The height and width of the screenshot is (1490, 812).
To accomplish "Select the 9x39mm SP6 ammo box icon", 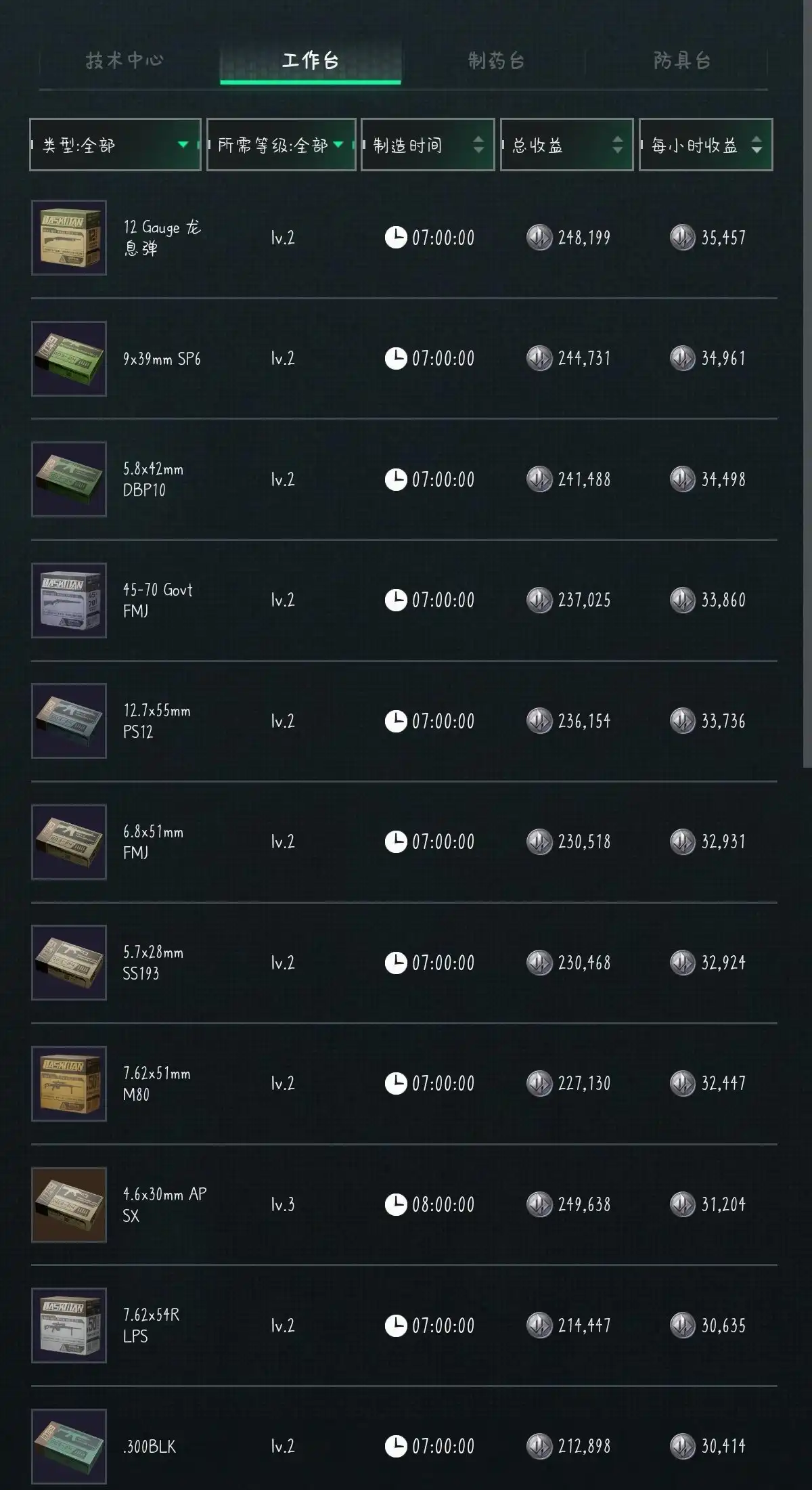I will 69,359.
